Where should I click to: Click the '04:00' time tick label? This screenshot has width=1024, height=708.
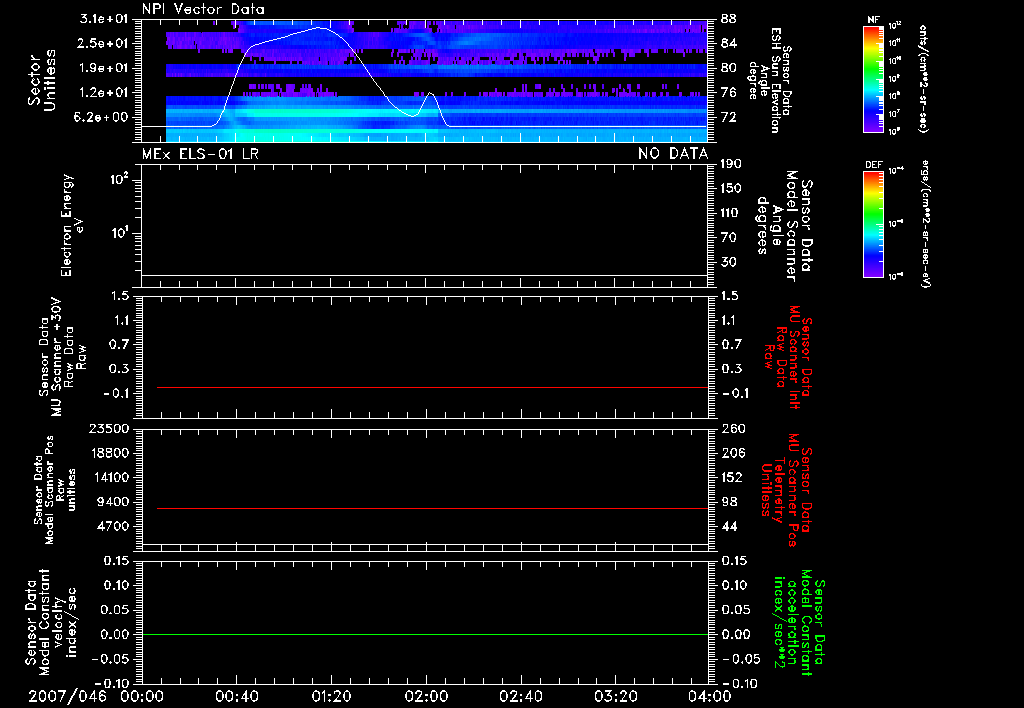click(709, 696)
